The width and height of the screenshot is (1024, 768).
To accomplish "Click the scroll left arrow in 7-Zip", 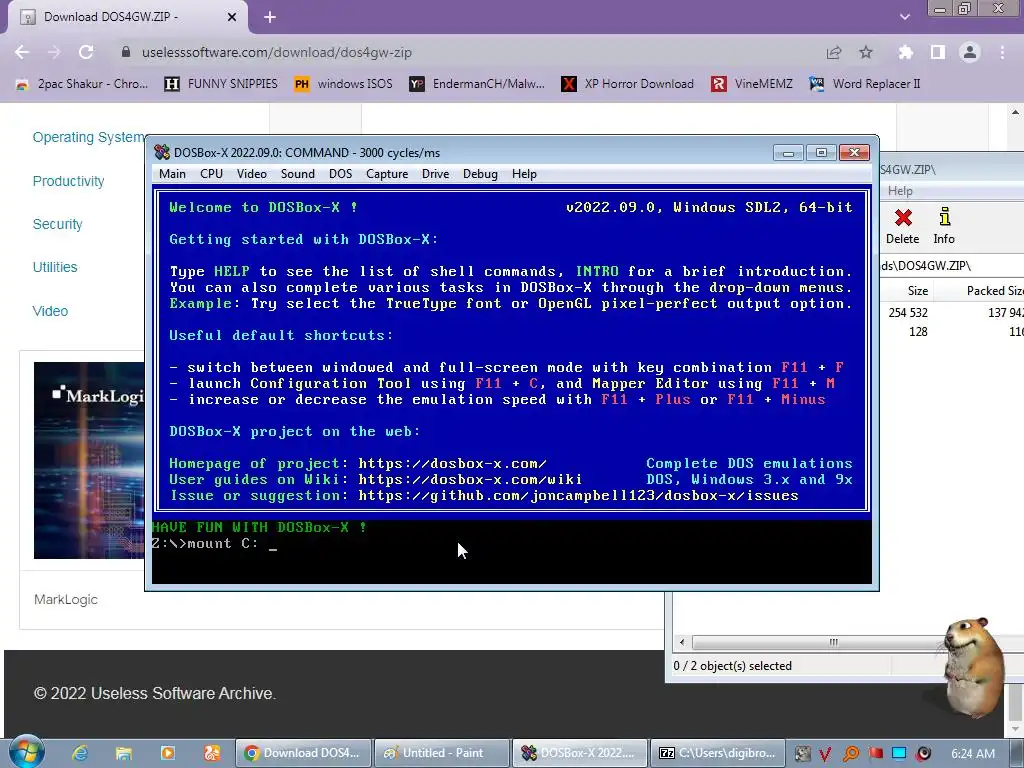I will [682, 642].
